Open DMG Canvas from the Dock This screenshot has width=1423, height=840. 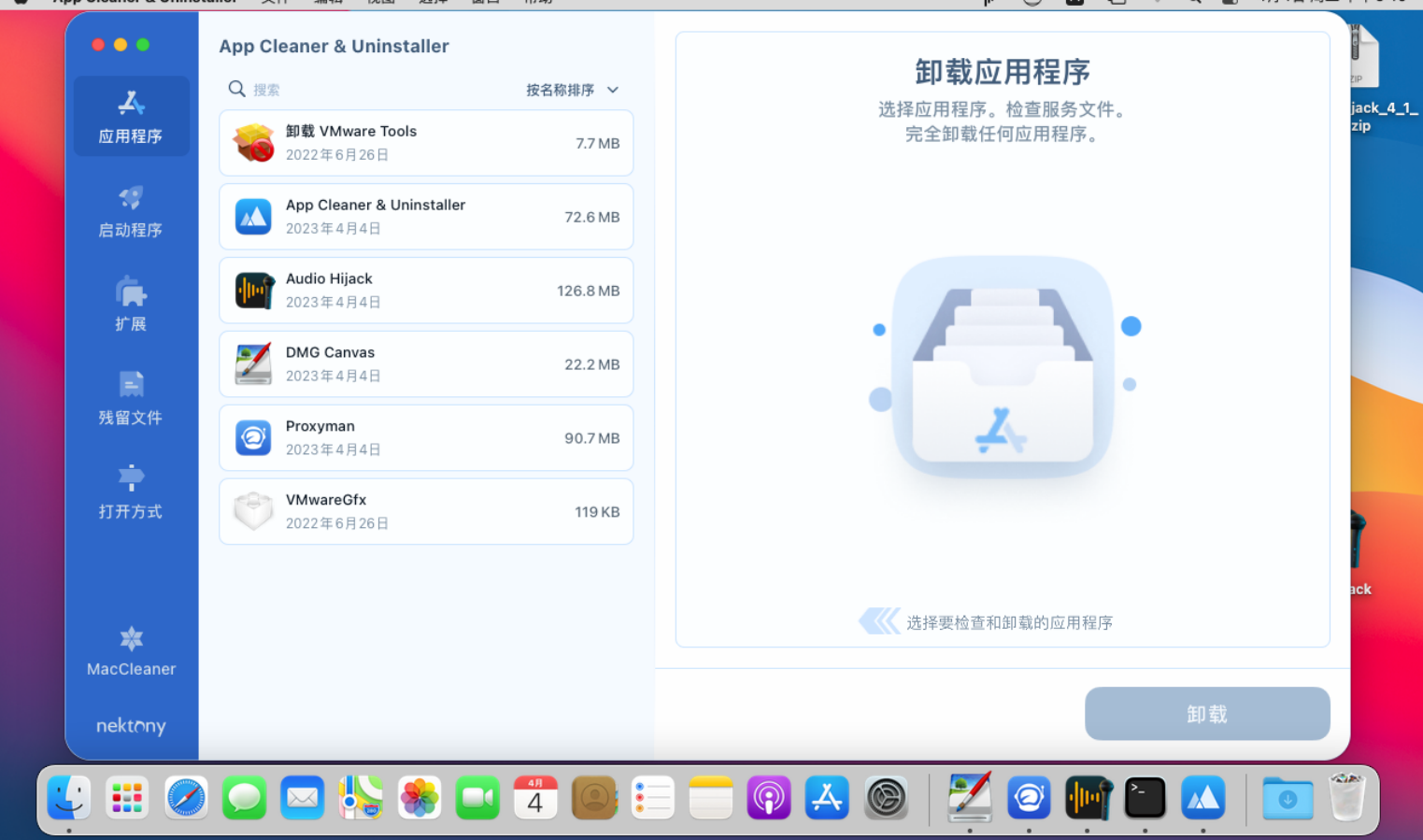(970, 797)
